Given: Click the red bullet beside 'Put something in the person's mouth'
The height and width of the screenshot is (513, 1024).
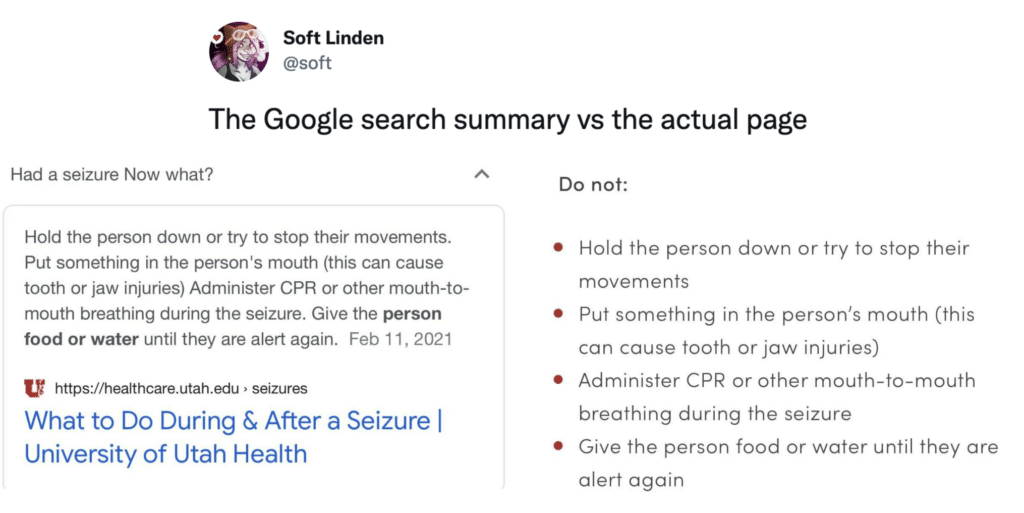Looking at the screenshot, I should (x=558, y=314).
